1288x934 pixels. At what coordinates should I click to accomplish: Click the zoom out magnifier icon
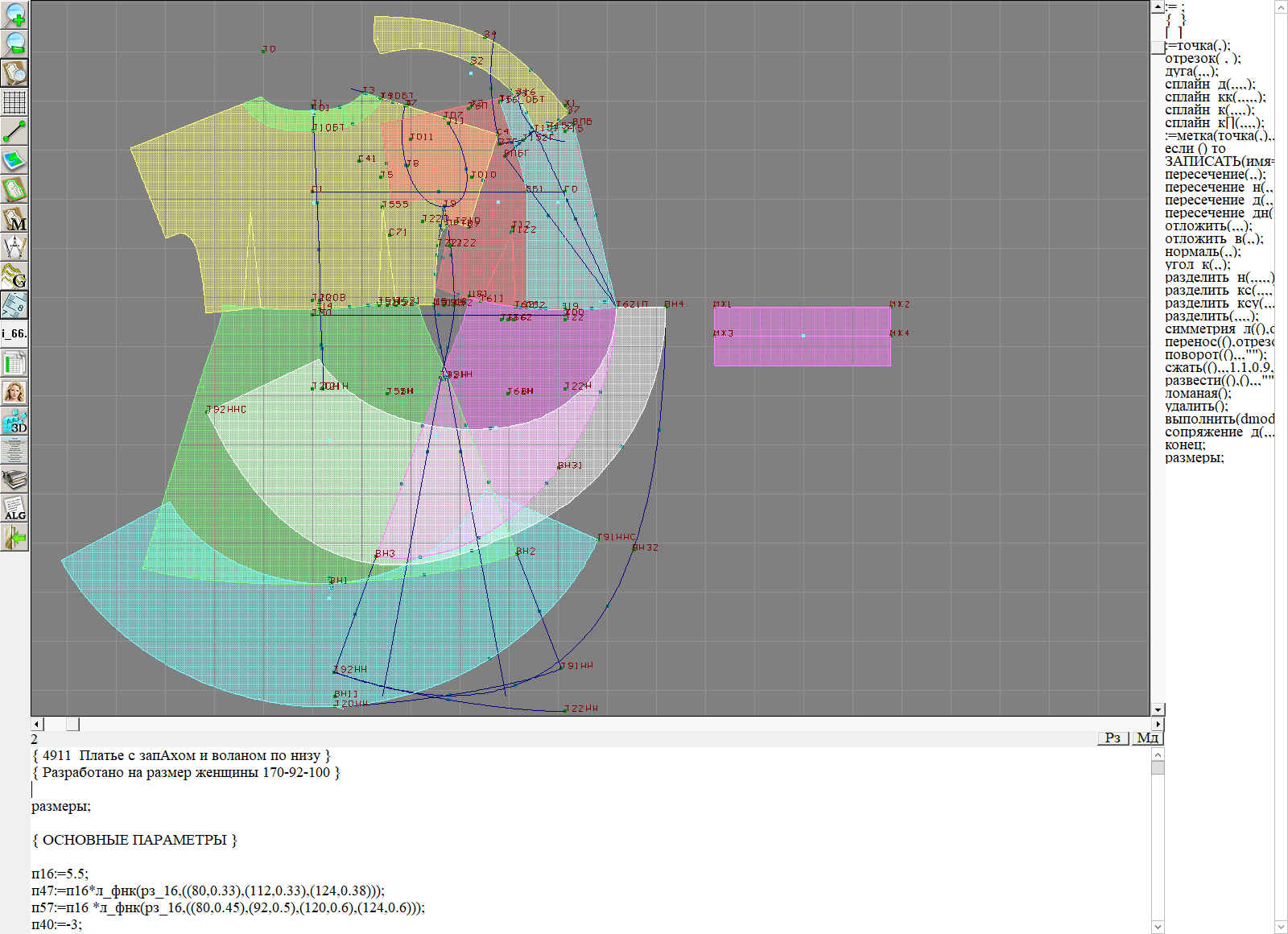point(14,43)
